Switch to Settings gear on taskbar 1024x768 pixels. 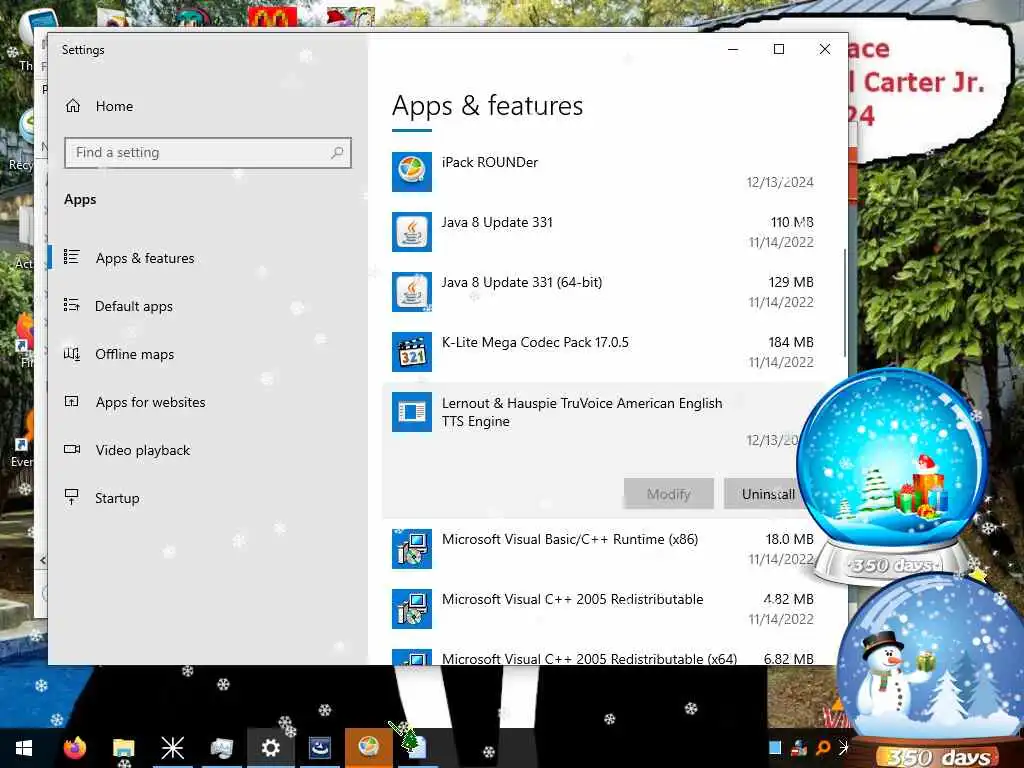[x=270, y=748]
